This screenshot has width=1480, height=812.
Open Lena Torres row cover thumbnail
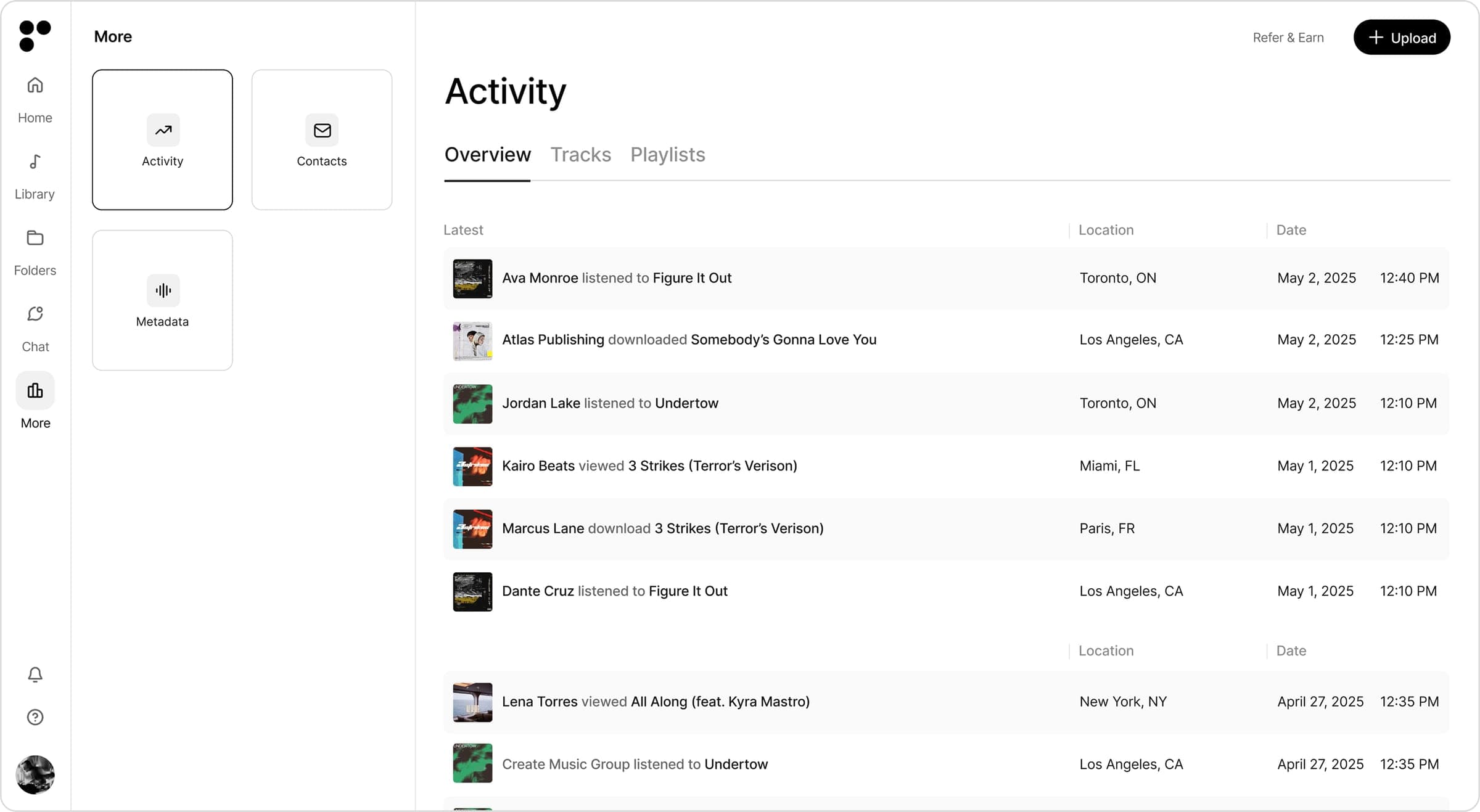click(x=472, y=702)
